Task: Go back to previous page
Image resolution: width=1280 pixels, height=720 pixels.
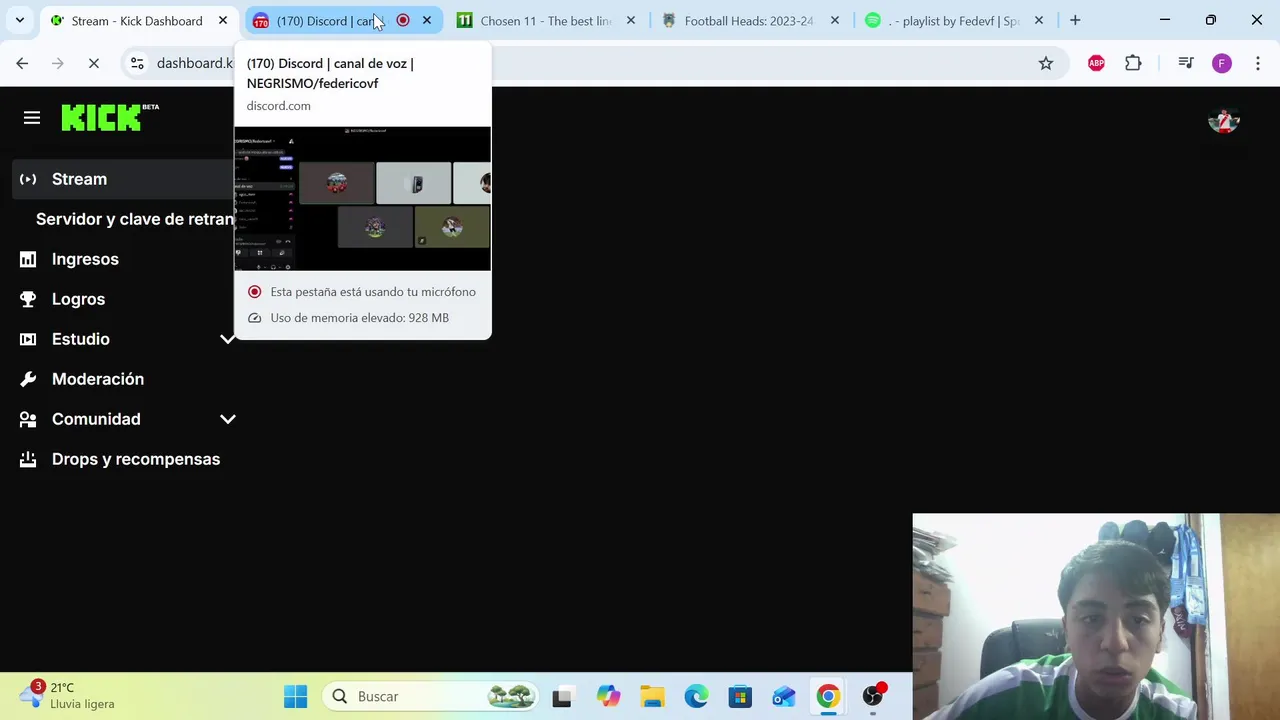Action: (x=22, y=63)
